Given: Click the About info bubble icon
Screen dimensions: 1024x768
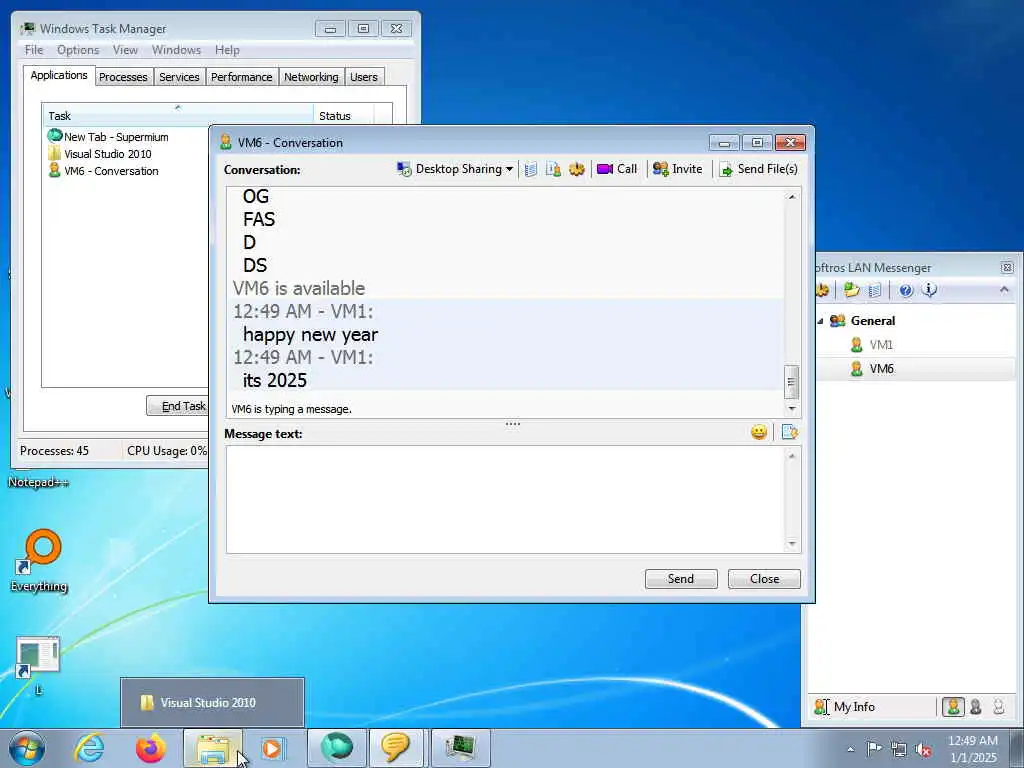Looking at the screenshot, I should pyautogui.click(x=929, y=290).
